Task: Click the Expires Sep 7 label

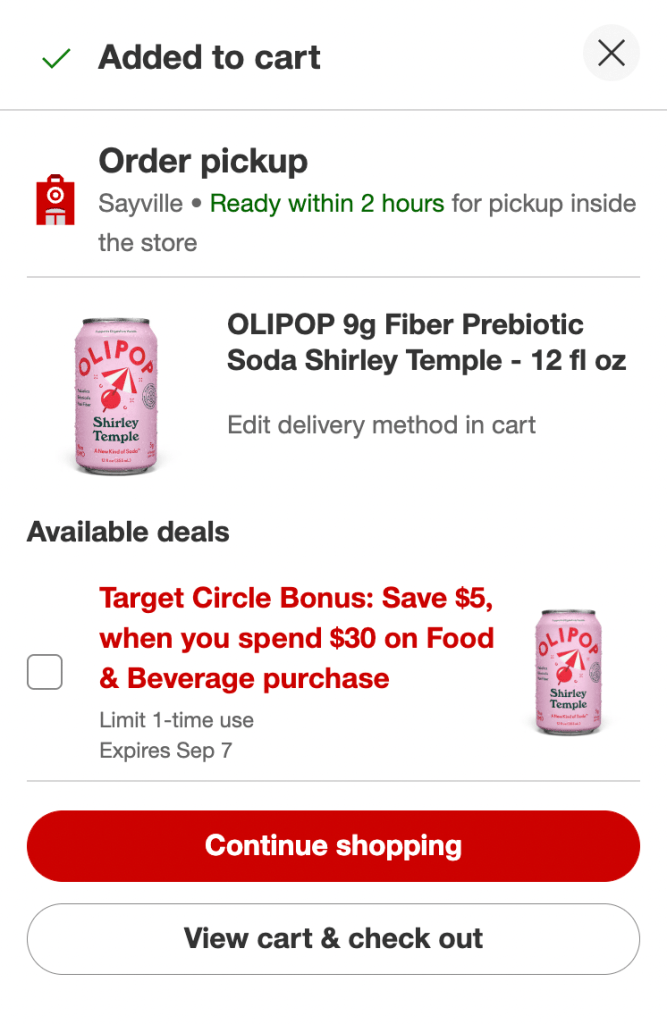Action: [165, 750]
